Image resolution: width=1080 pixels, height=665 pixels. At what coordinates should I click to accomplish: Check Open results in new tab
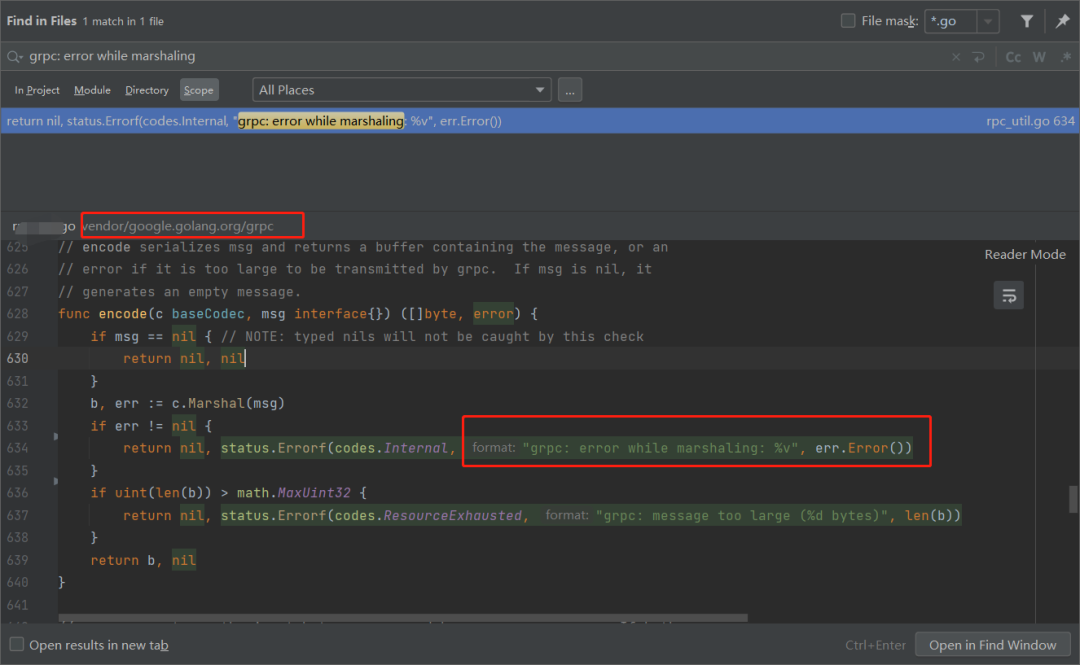tap(17, 644)
